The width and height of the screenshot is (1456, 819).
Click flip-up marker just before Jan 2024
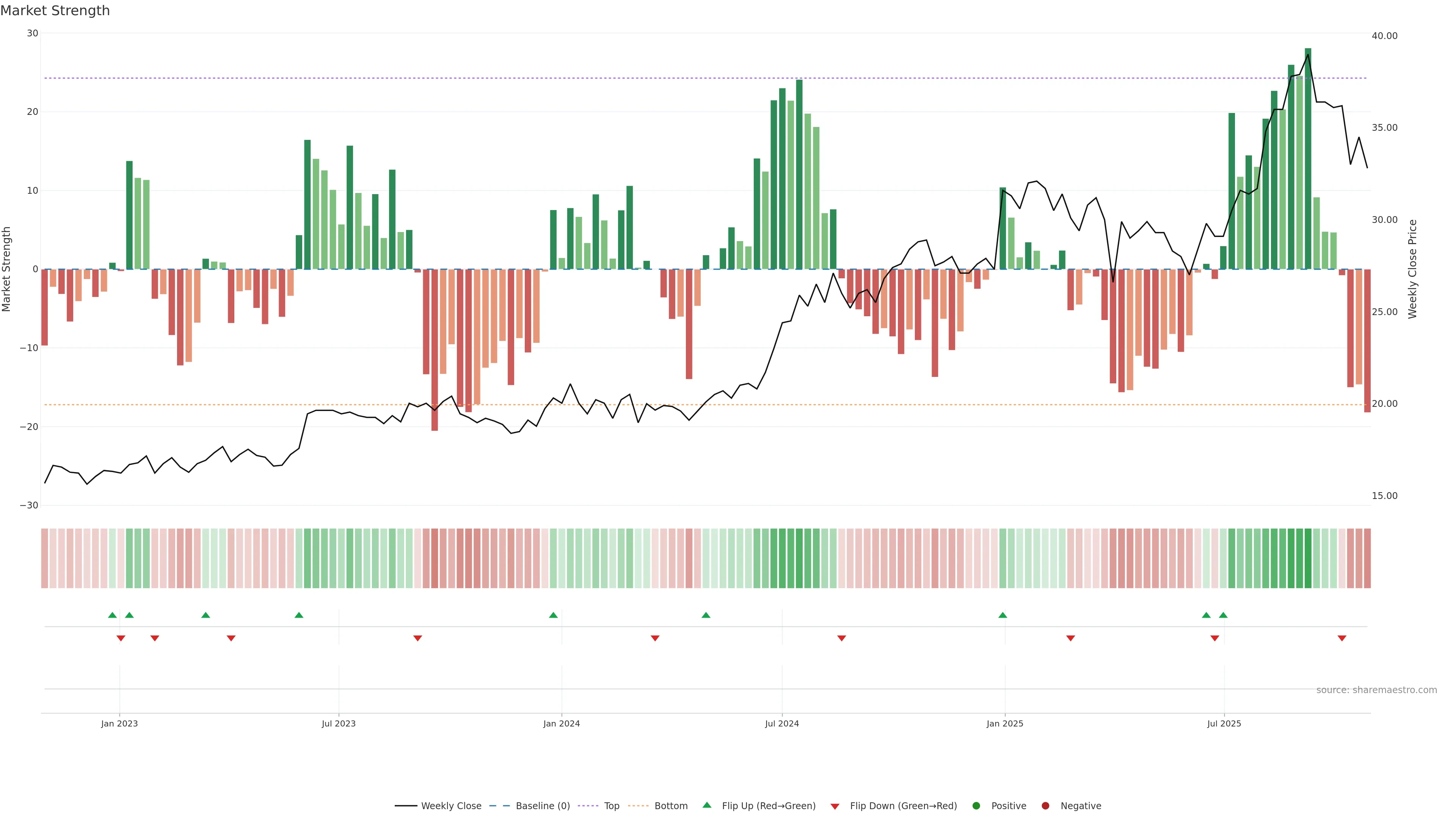tap(553, 615)
